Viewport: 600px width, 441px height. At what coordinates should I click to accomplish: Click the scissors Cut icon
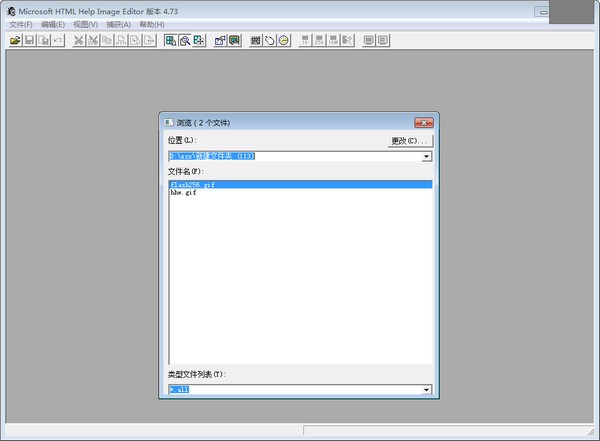tap(79, 41)
